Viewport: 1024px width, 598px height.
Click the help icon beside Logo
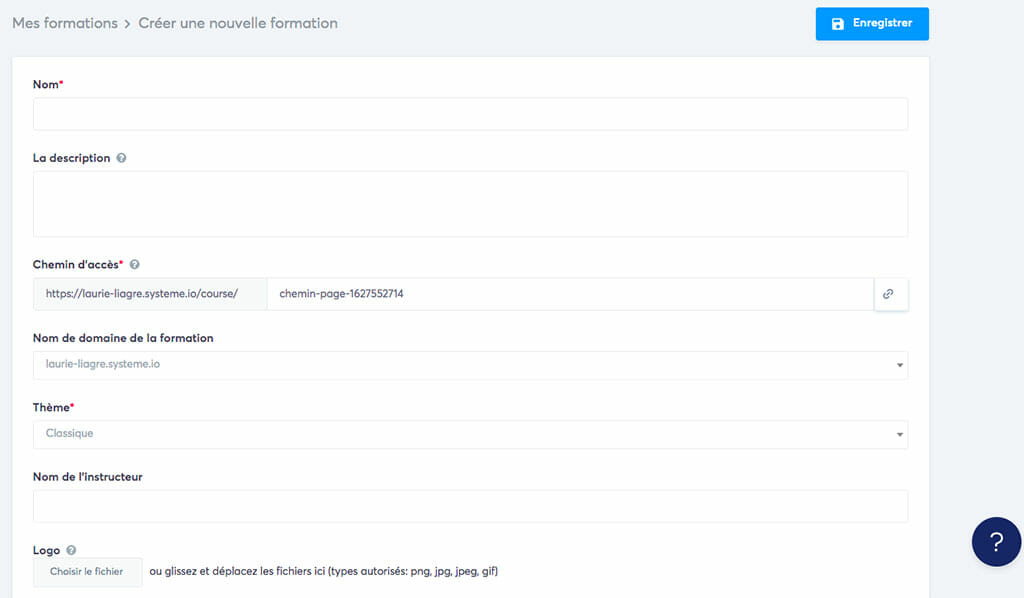pos(71,550)
